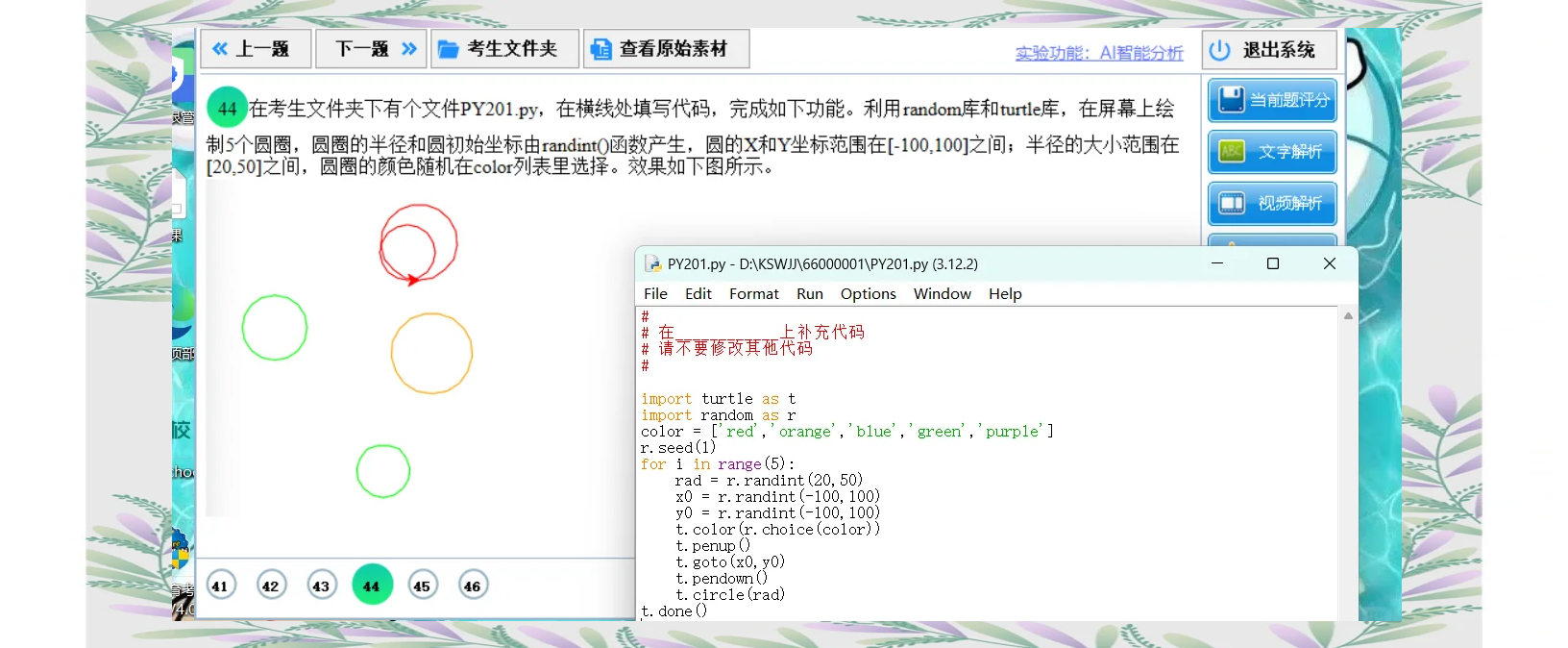
Task: Open 查看原始素材 source material
Action: pos(666,49)
